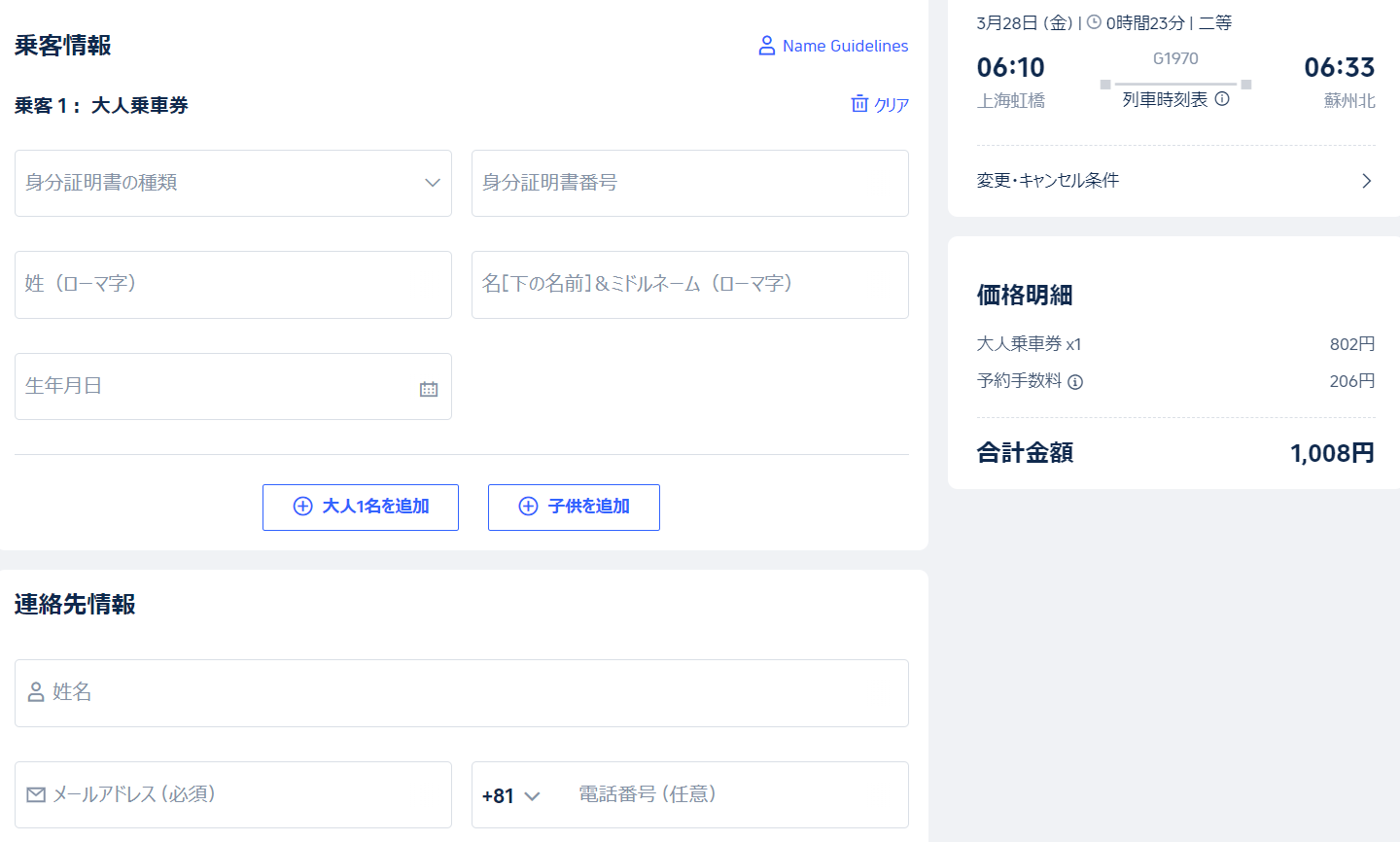
Task: Focus the メールアドレス (必須) field
Action: [x=233, y=794]
